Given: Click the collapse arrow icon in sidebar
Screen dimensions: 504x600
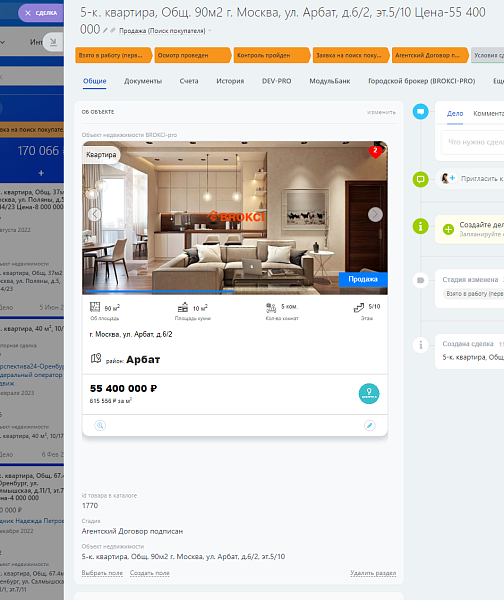Looking at the screenshot, I should coord(53,42).
